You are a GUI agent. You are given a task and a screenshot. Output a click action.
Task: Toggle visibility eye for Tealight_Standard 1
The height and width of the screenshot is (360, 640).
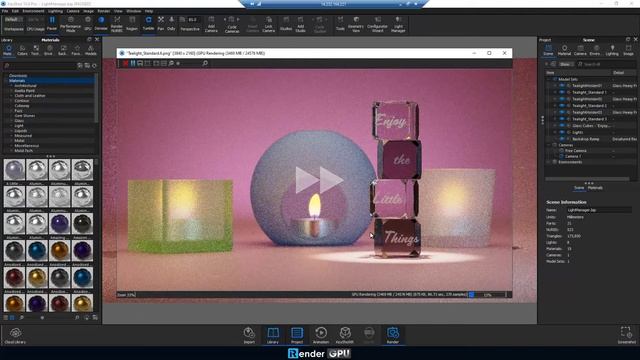[562, 92]
